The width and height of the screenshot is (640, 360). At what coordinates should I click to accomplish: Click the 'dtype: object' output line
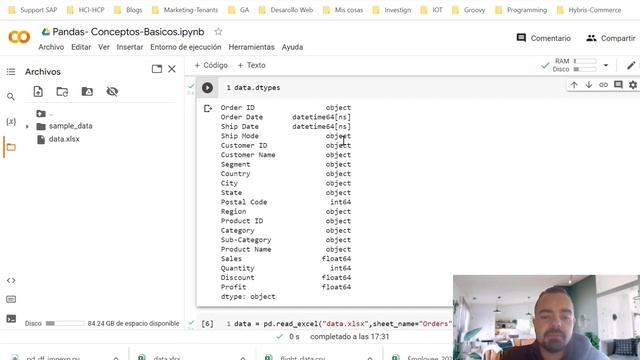click(x=248, y=297)
